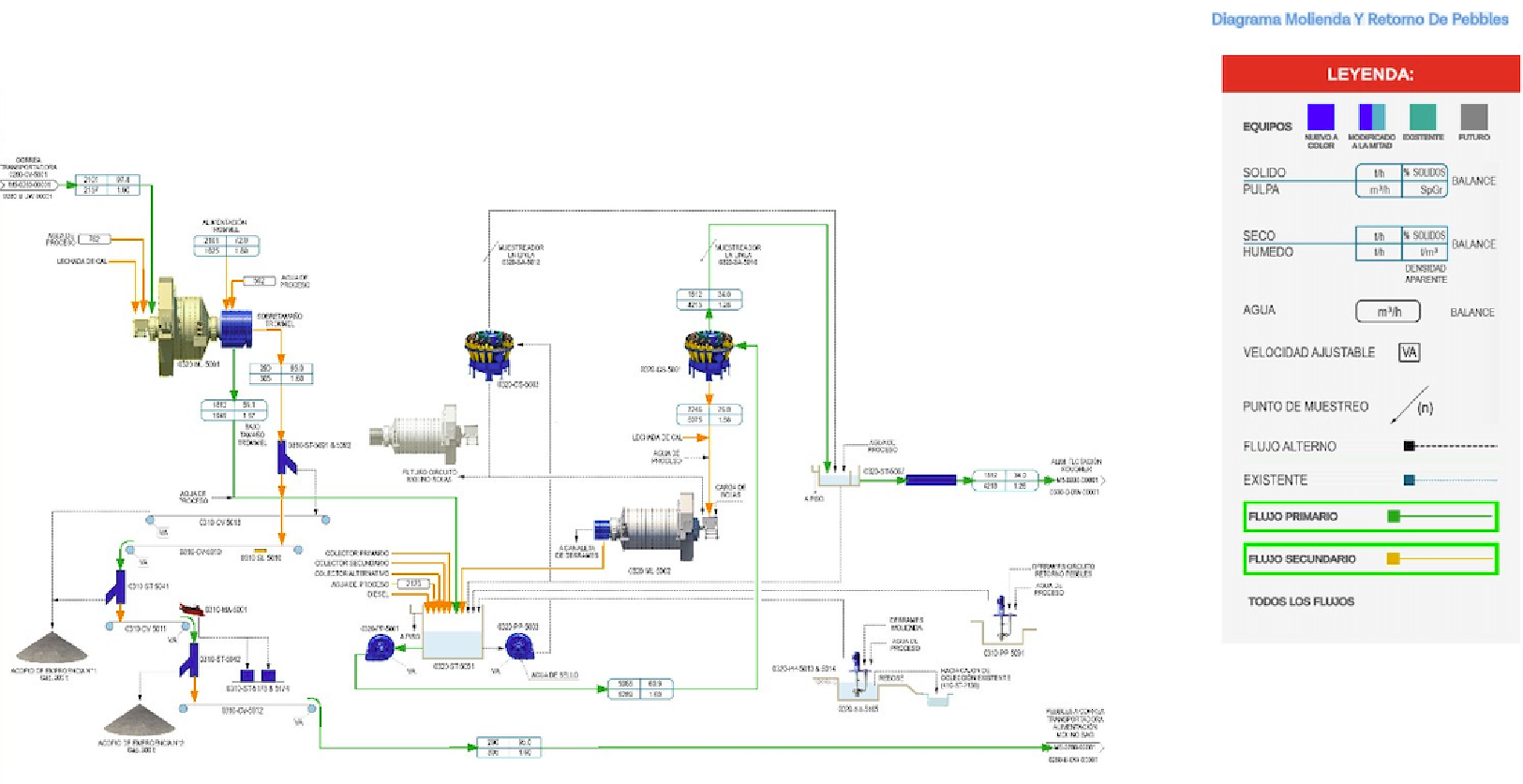Click the Modificado A La Mitad swatch
This screenshot has width=1523, height=784.
point(1372,117)
